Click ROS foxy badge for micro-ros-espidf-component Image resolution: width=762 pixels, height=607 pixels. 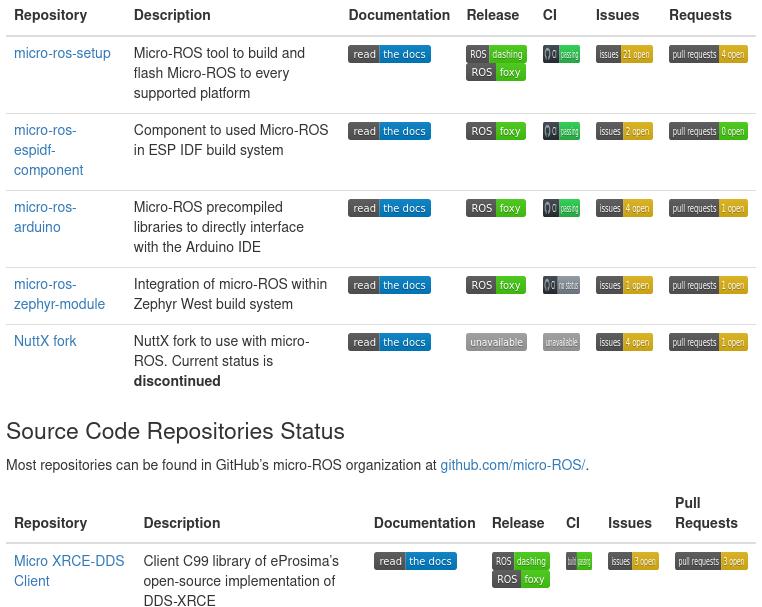pyautogui.click(x=496, y=131)
